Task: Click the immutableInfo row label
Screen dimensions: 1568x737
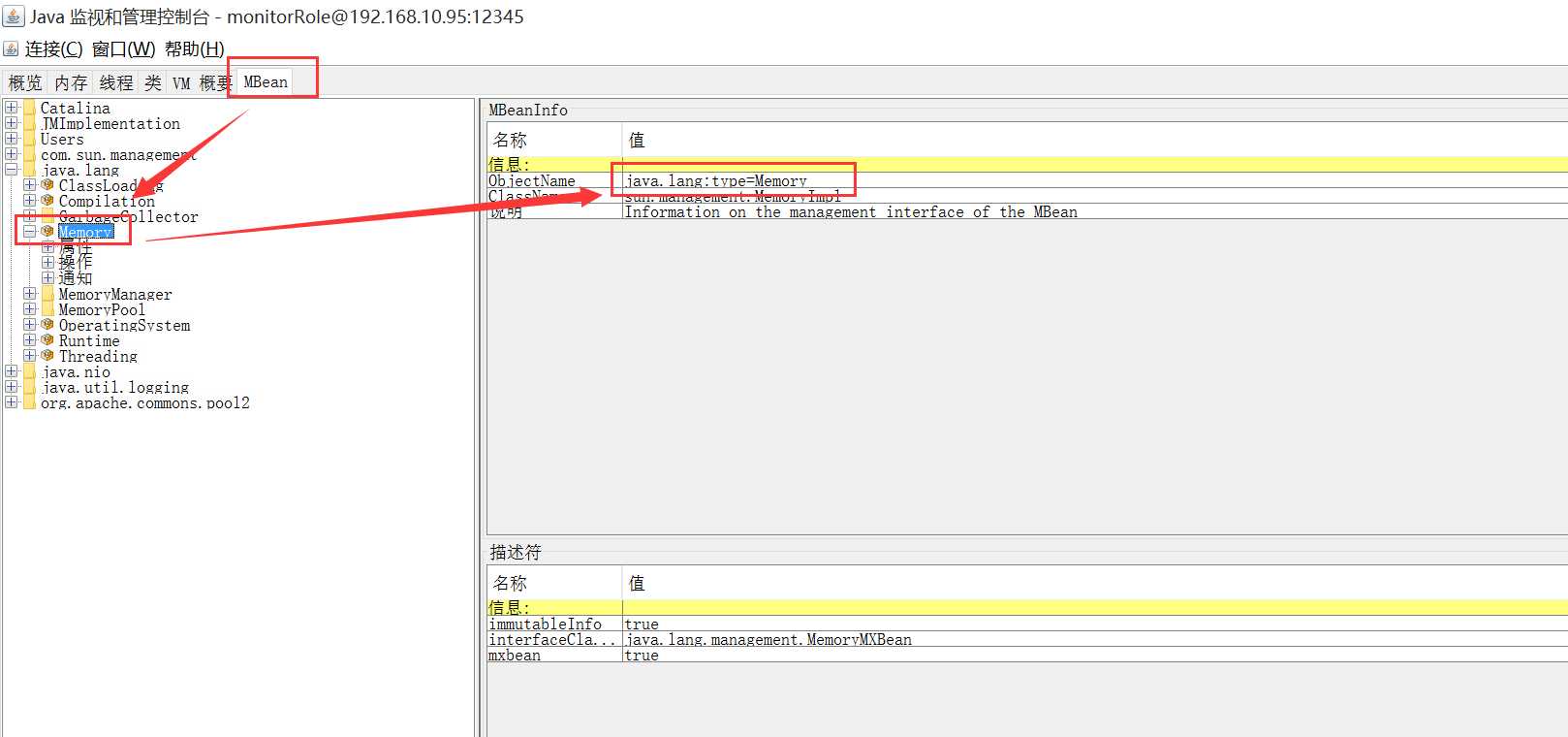Action: (x=545, y=624)
